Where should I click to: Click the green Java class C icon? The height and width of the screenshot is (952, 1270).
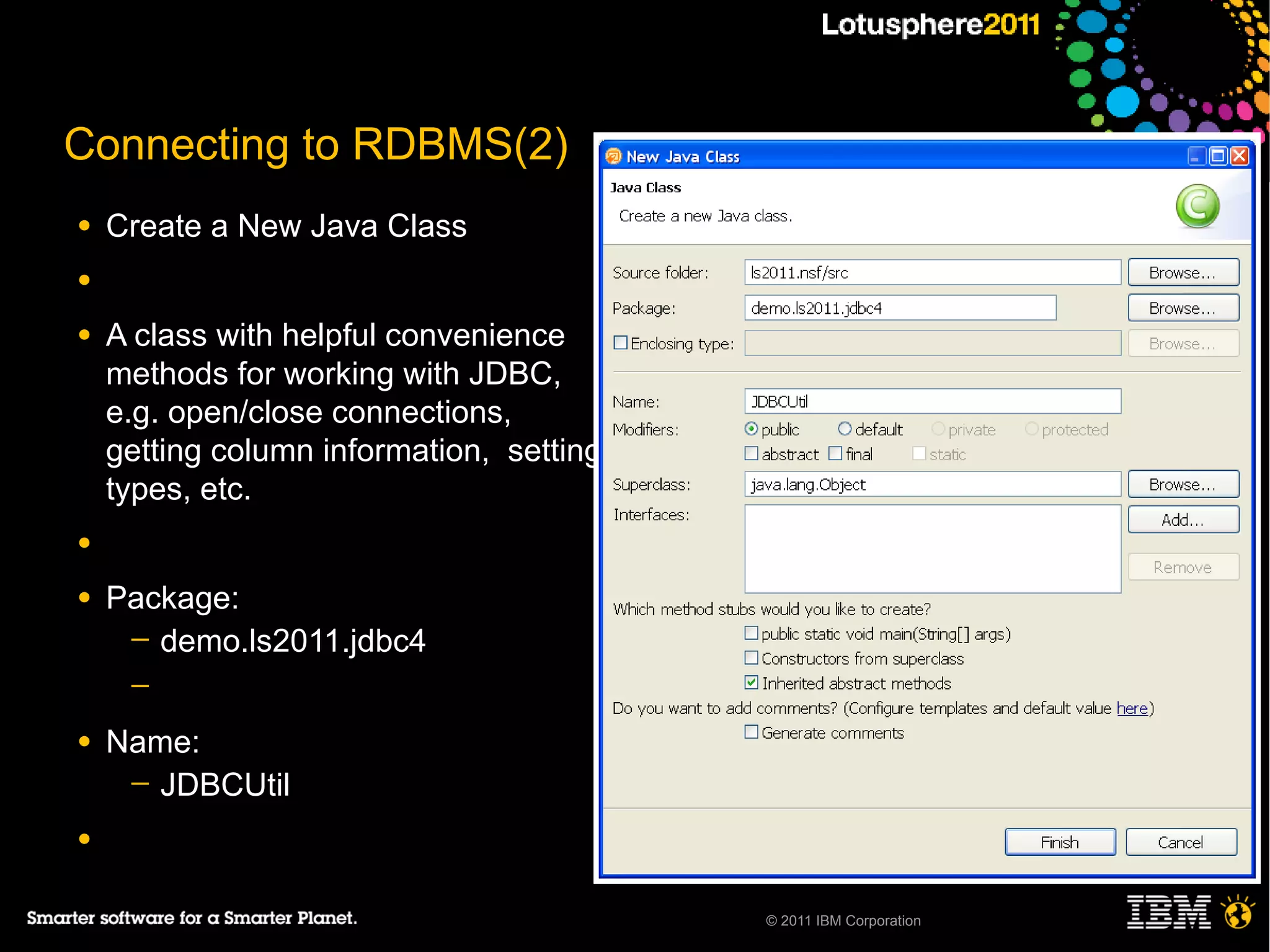[x=1197, y=207]
